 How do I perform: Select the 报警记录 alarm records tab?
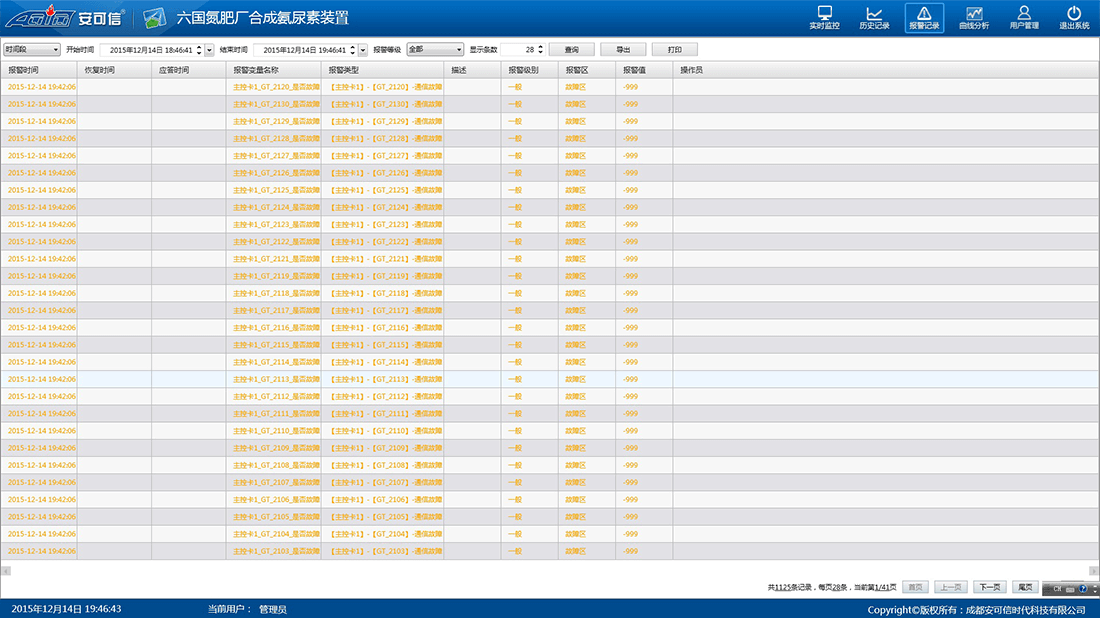[x=924, y=18]
